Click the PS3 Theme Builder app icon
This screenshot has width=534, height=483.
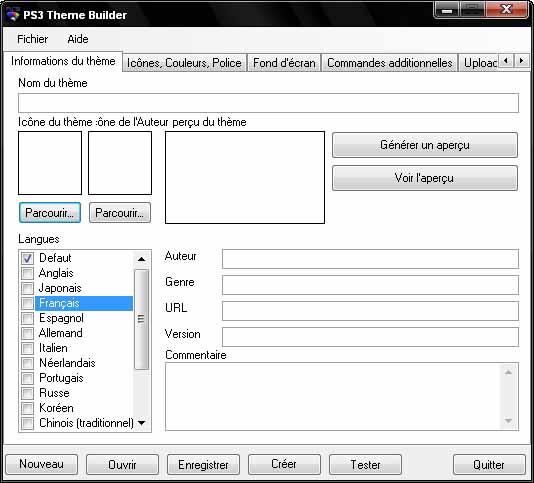(13, 15)
